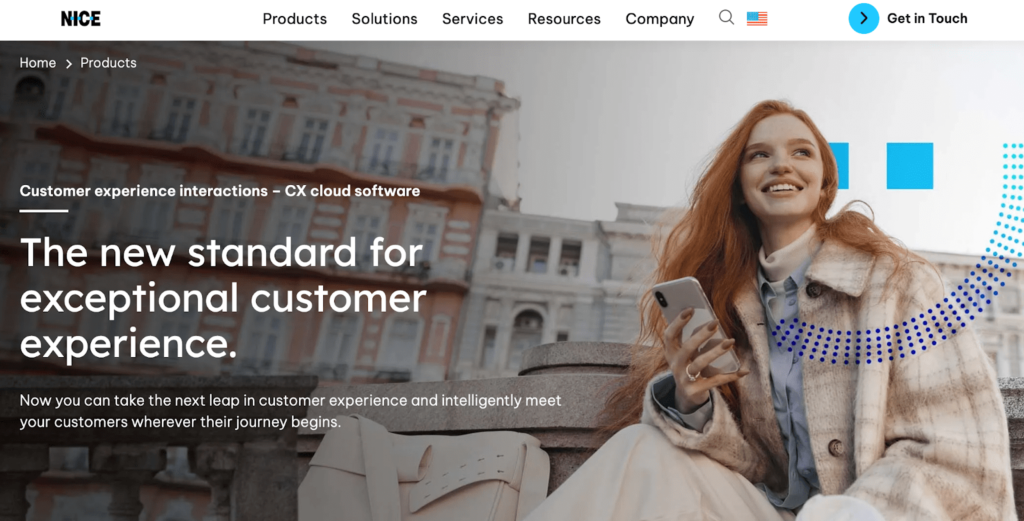Open the Solutions menu

[384, 19]
